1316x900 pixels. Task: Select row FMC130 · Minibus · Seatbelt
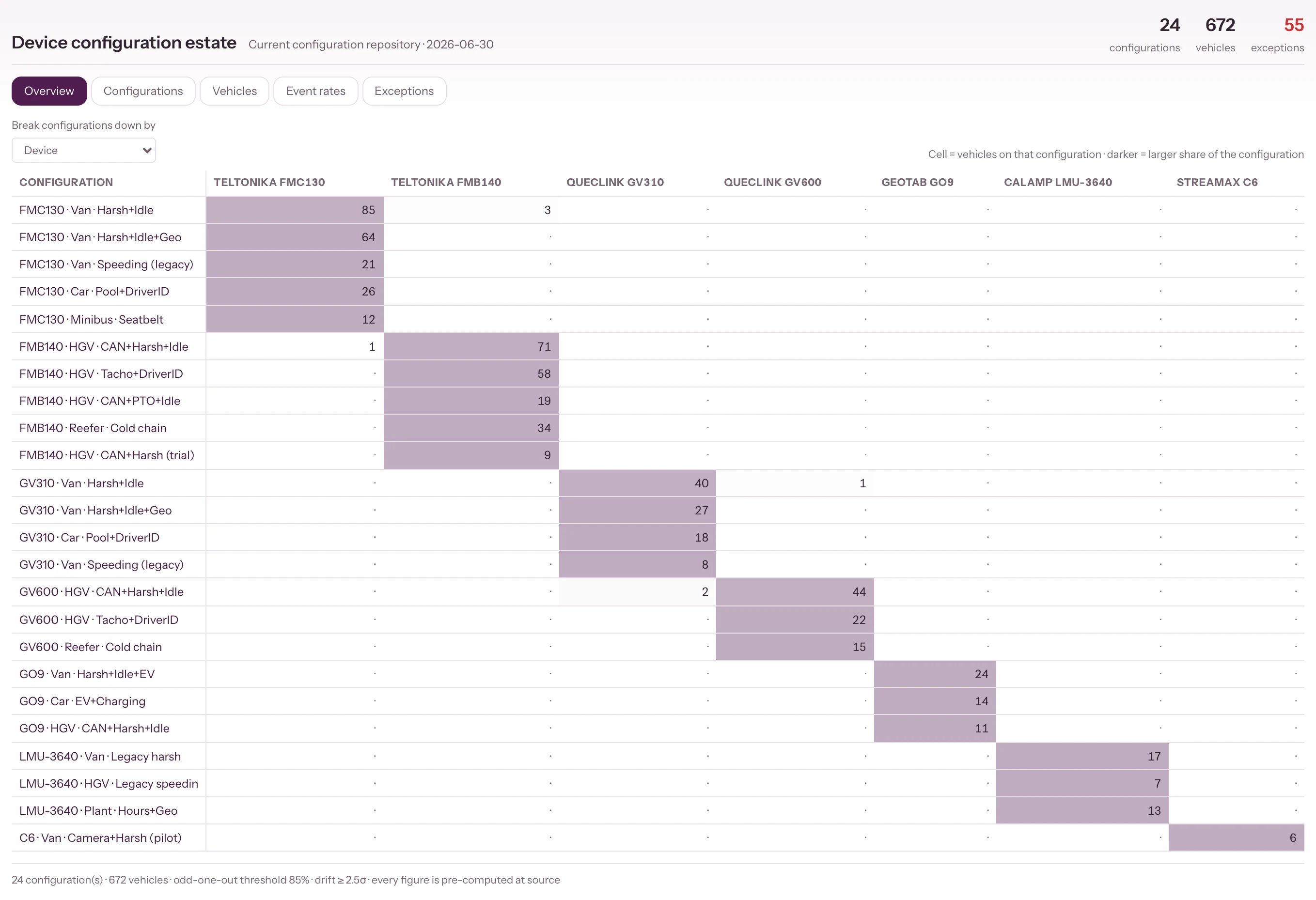pos(658,319)
